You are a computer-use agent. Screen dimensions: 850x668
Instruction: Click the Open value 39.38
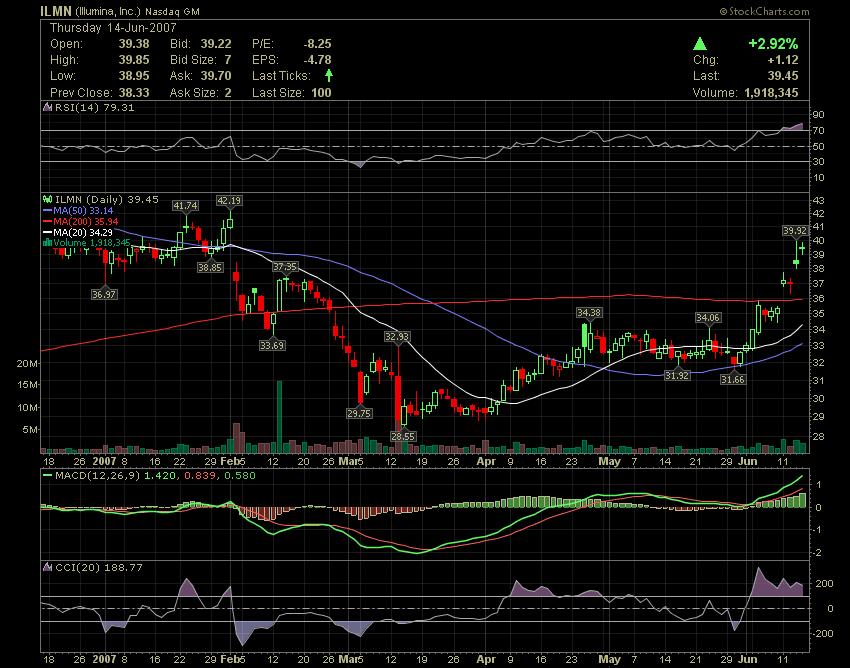134,43
